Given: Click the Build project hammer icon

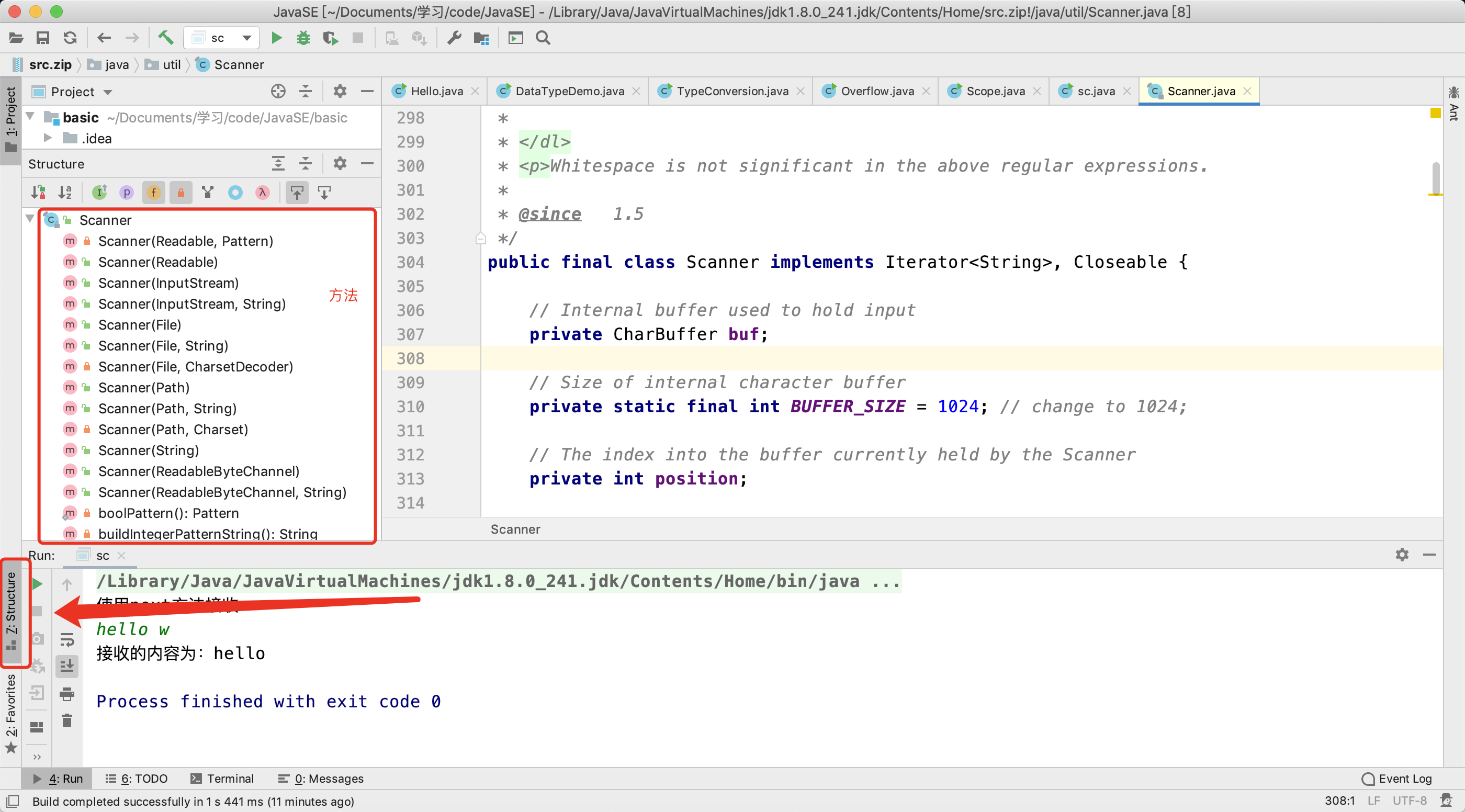Looking at the screenshot, I should point(165,38).
